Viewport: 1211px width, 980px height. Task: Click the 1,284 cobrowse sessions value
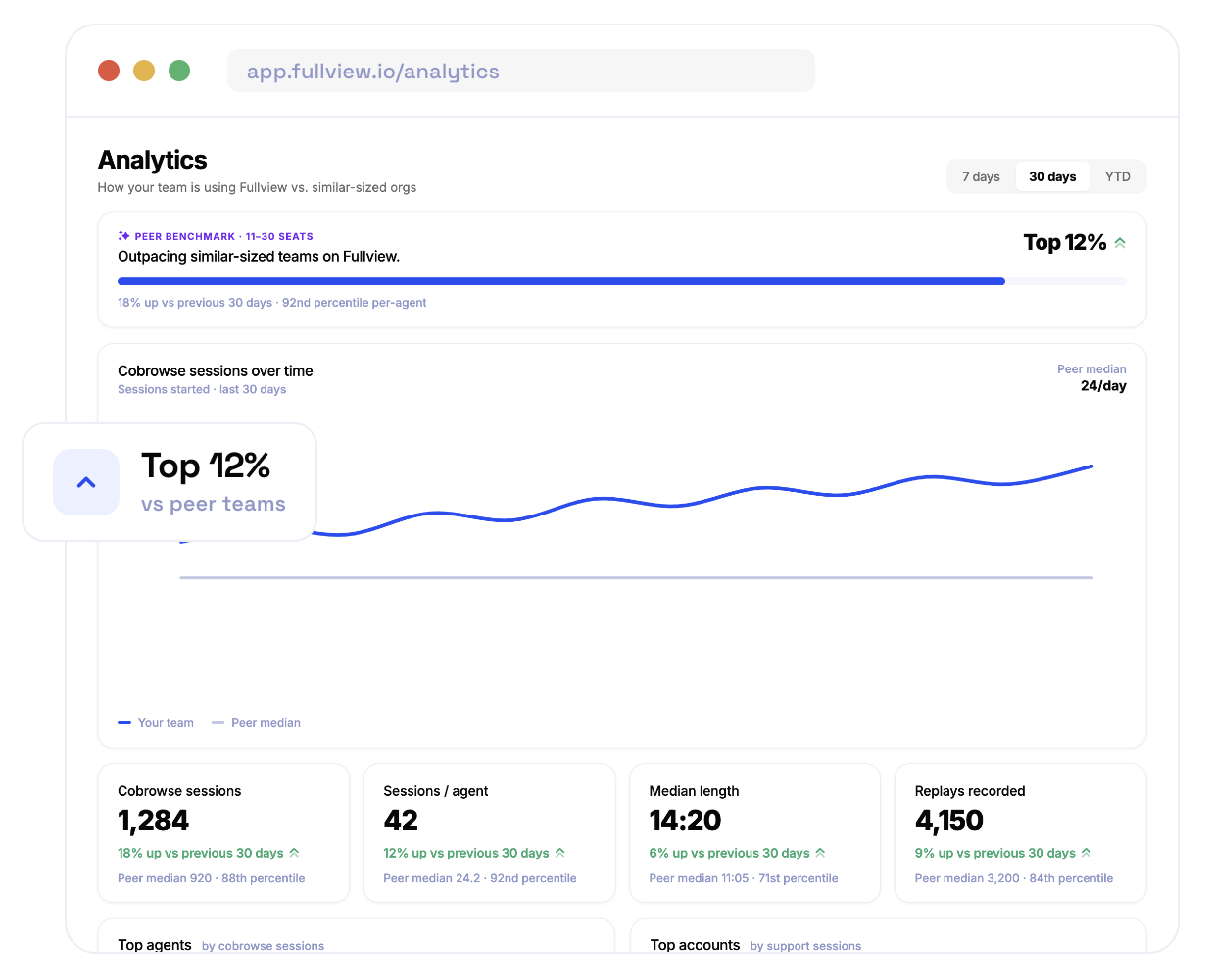coord(154,821)
